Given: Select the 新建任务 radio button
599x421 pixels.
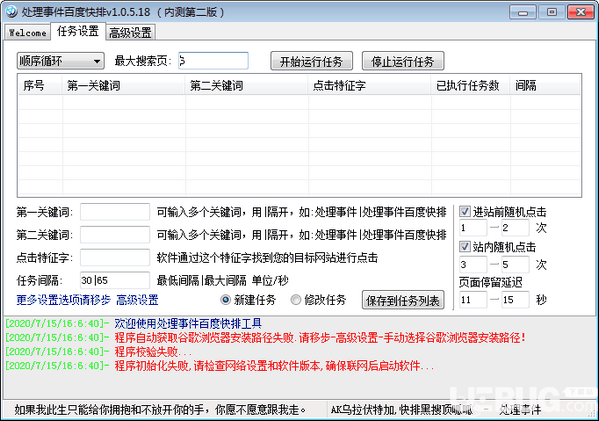Looking at the screenshot, I should 225,300.
